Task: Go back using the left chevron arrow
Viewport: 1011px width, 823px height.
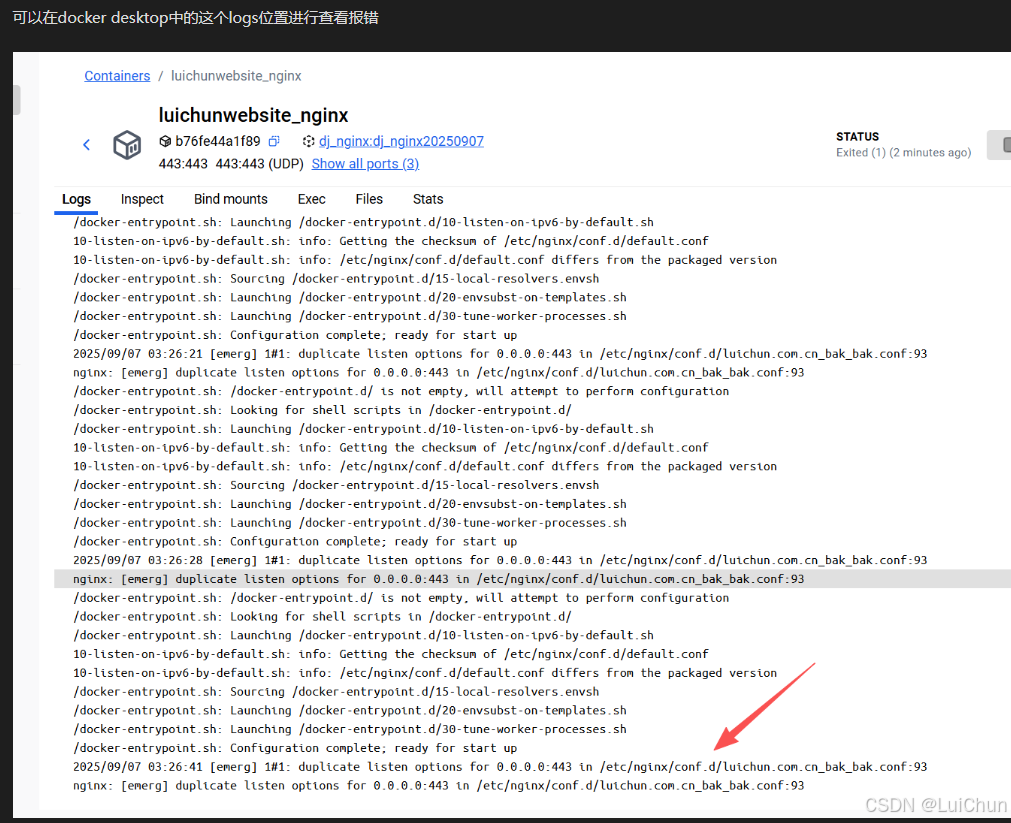Action: click(86, 144)
